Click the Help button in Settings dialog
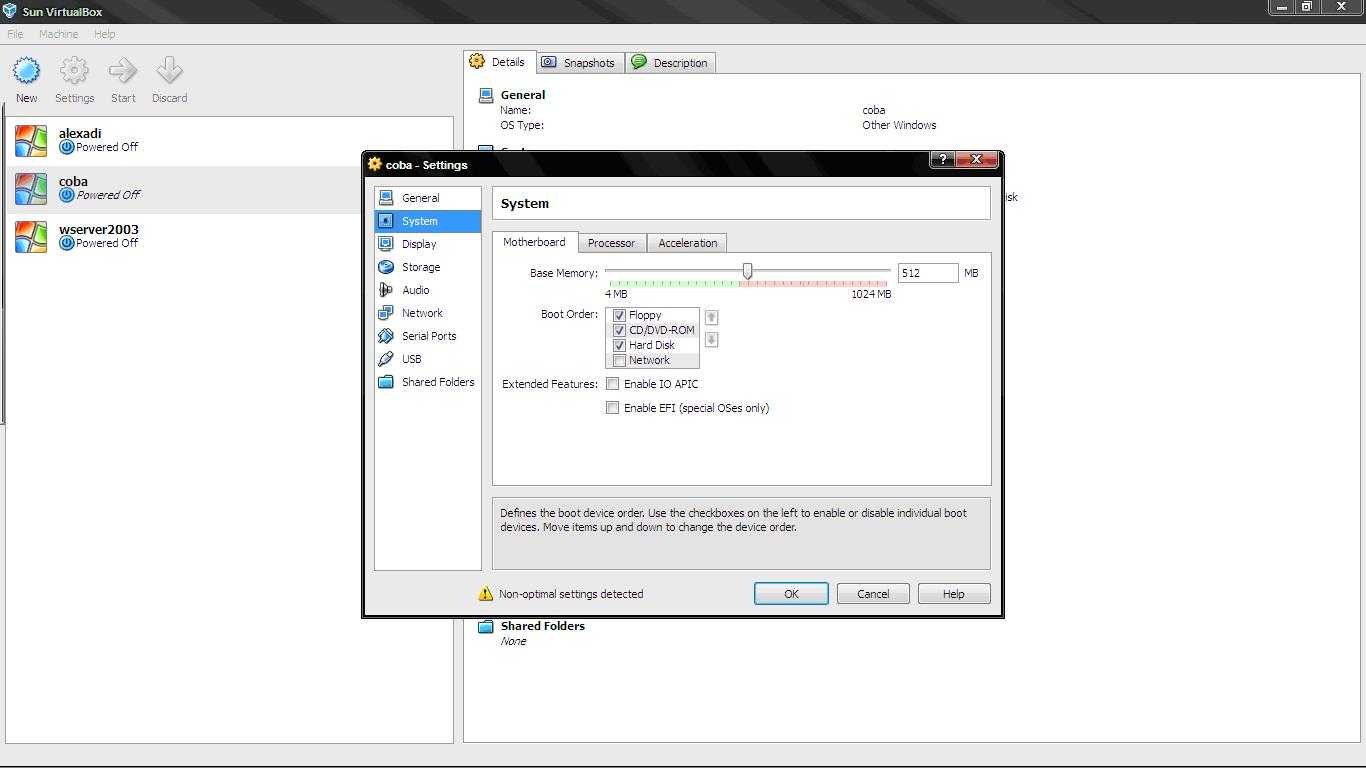Image resolution: width=1366 pixels, height=768 pixels. point(954,594)
